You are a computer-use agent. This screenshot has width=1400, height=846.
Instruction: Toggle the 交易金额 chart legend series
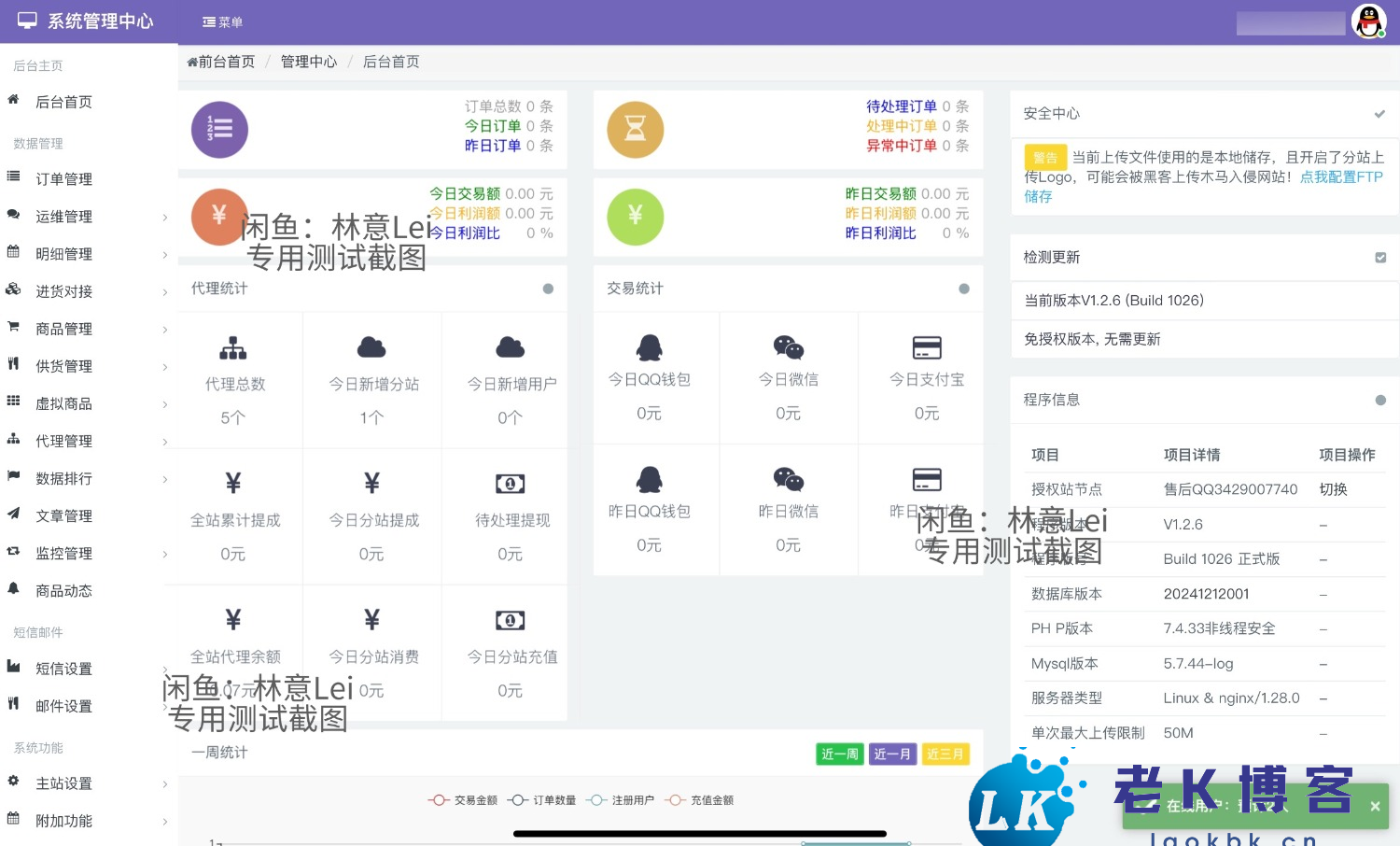[464, 800]
